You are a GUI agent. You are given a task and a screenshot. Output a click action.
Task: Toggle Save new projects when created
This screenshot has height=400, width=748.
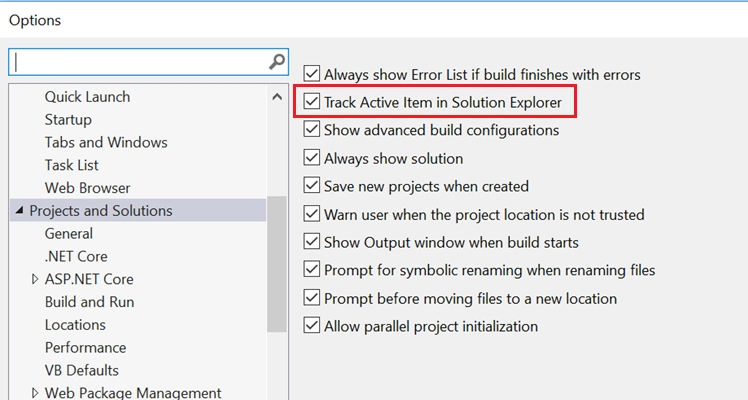point(313,186)
